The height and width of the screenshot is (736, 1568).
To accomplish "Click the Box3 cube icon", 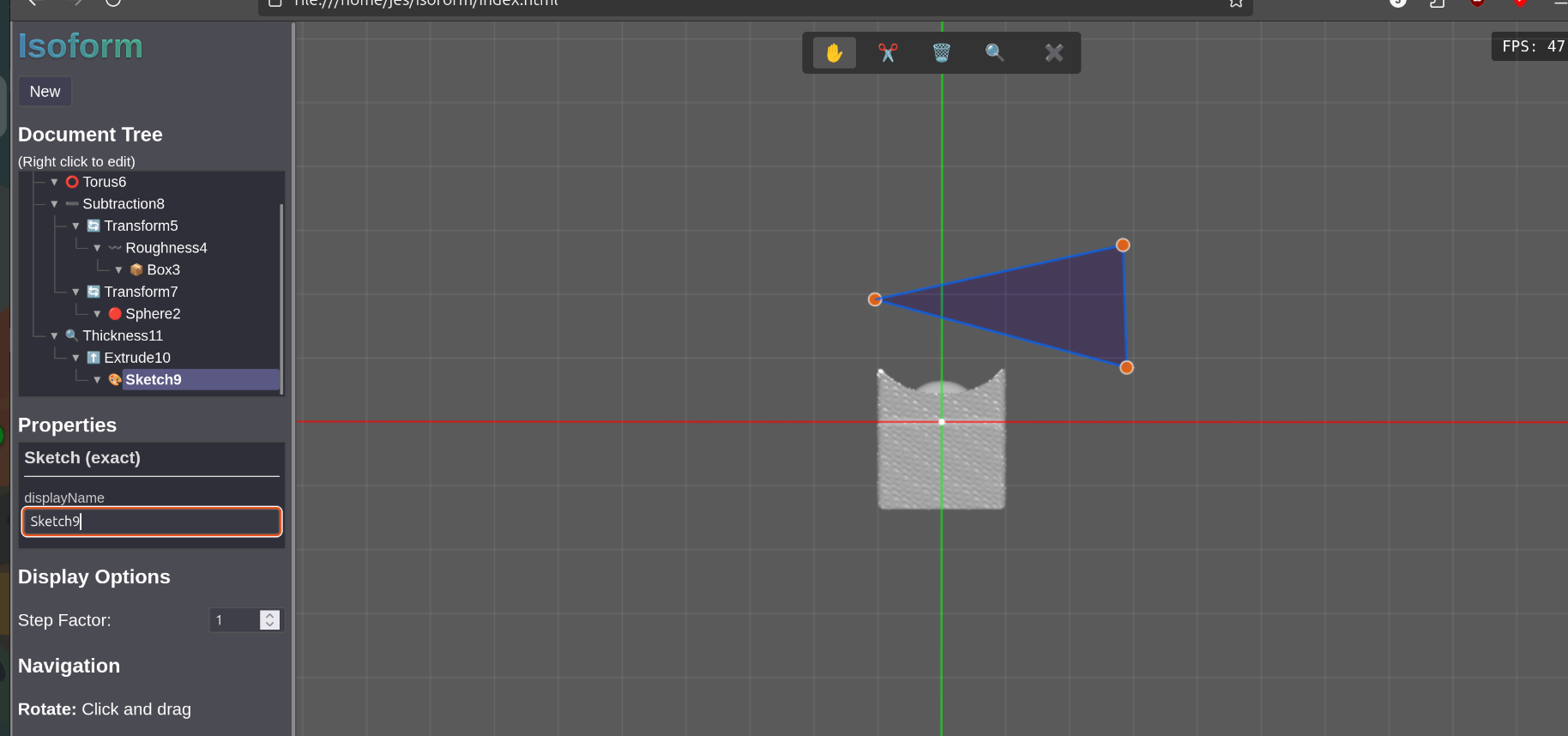I will (136, 270).
